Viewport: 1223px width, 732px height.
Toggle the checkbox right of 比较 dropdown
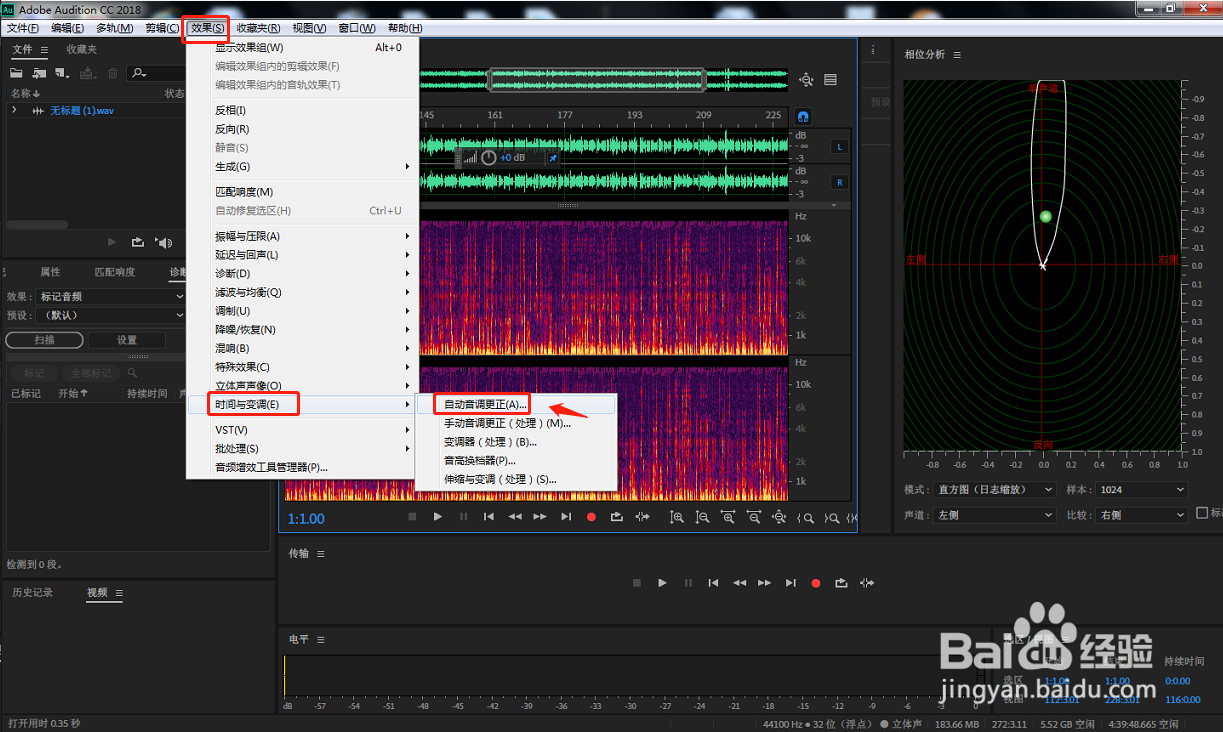click(1203, 514)
